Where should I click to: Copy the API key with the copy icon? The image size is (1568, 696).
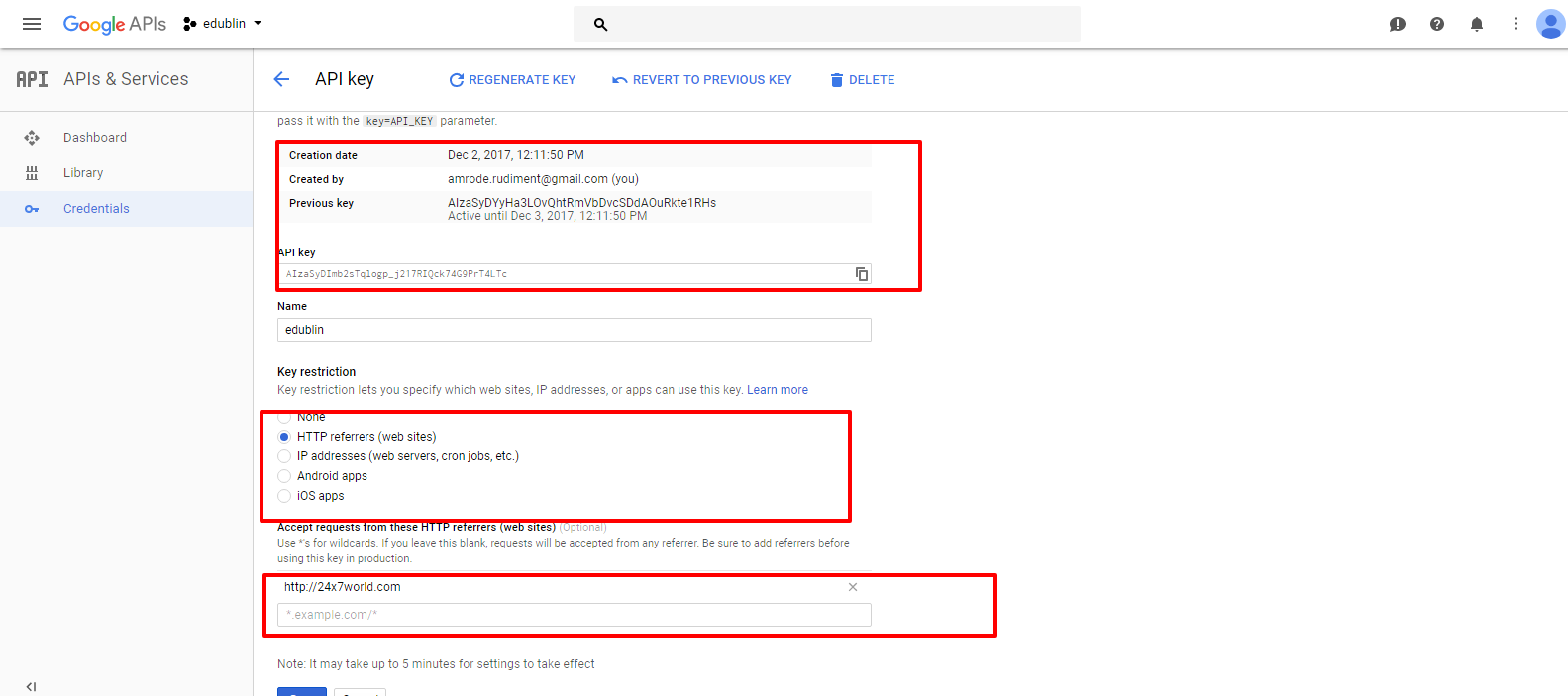tap(862, 274)
